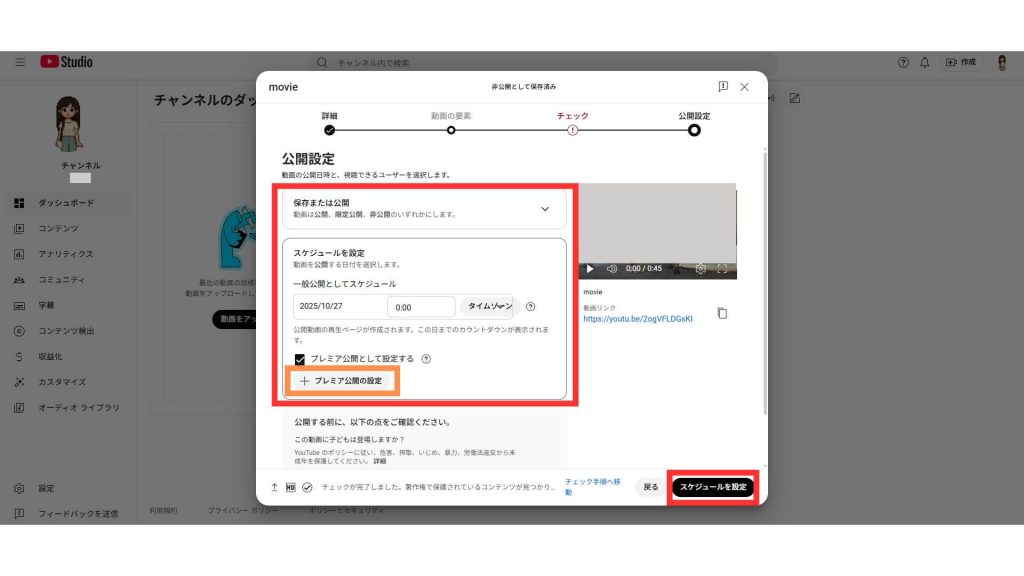The height and width of the screenshot is (576, 1024).
Task: Play the video preview
Action: tap(590, 269)
